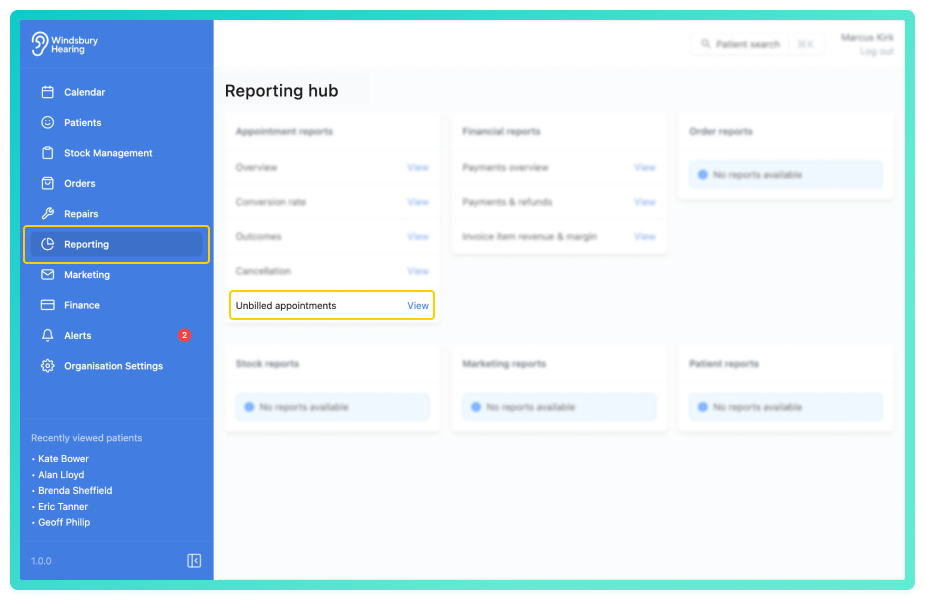The image size is (925, 600).
Task: Click into the Patient search field
Action: pos(757,44)
